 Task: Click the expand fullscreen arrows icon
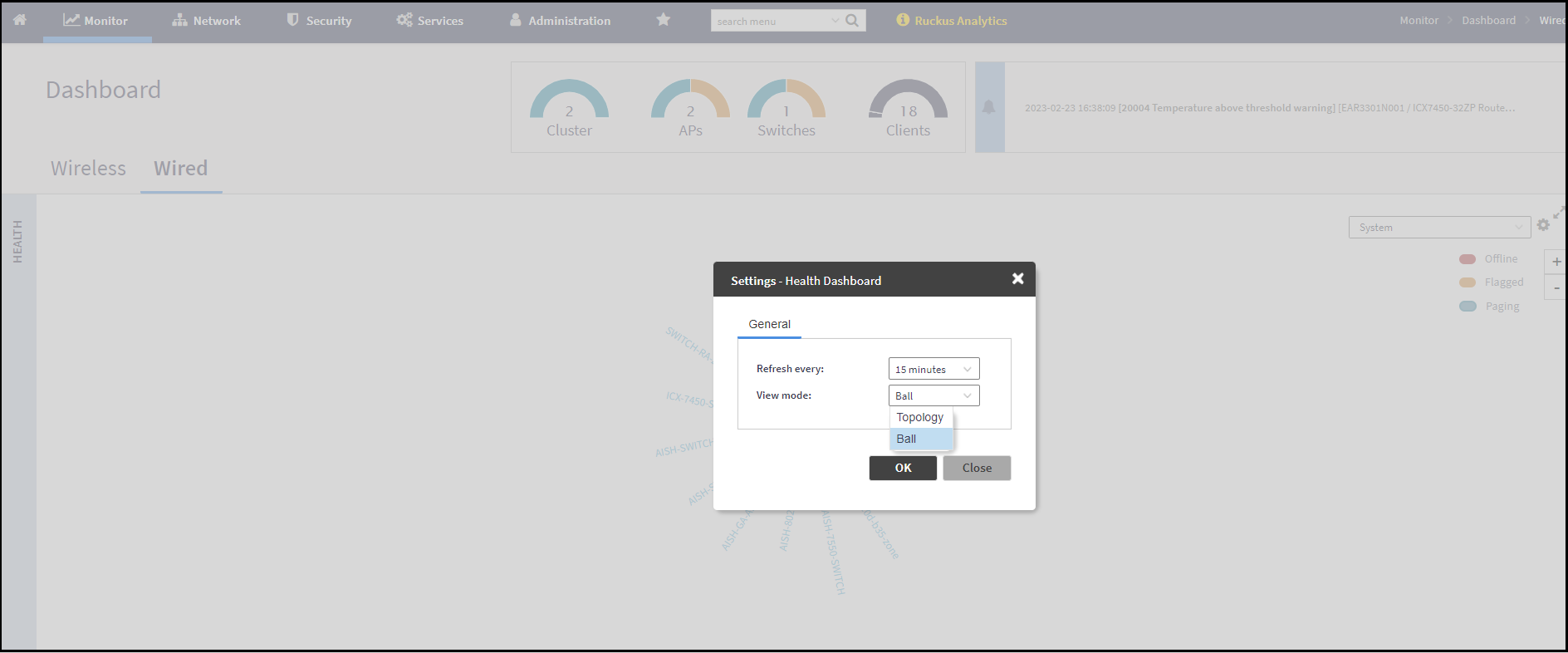[x=1559, y=213]
